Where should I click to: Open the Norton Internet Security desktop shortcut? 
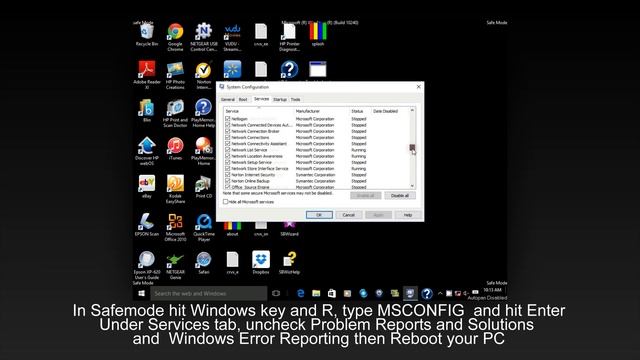(204, 75)
